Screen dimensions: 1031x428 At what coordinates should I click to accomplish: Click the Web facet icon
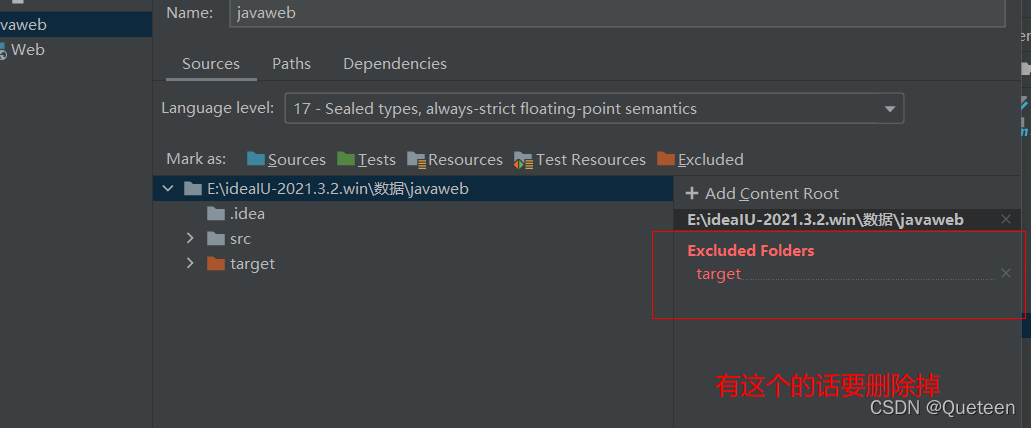pyautogui.click(x=3, y=50)
